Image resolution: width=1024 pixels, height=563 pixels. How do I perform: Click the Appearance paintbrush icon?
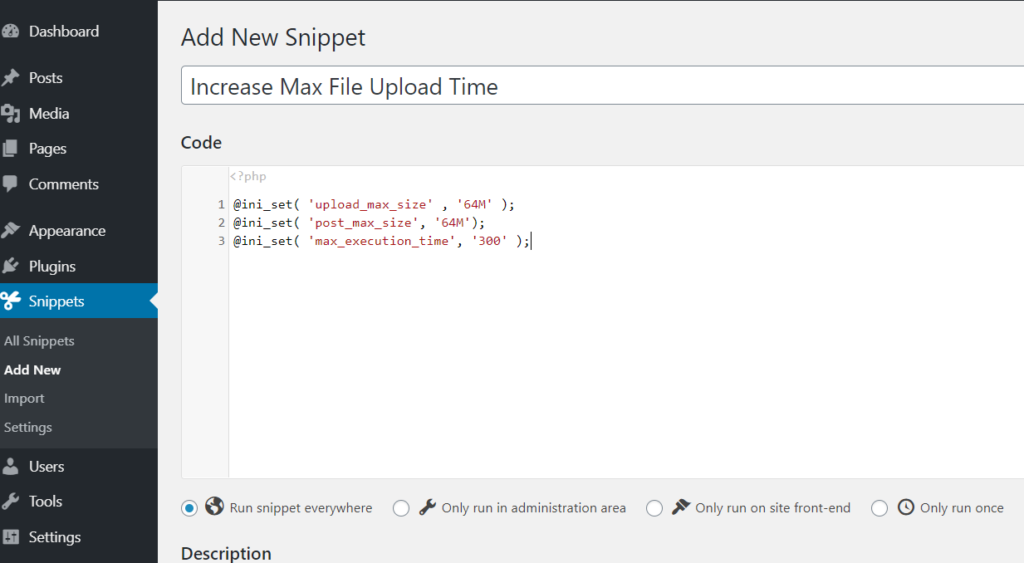click(x=10, y=230)
